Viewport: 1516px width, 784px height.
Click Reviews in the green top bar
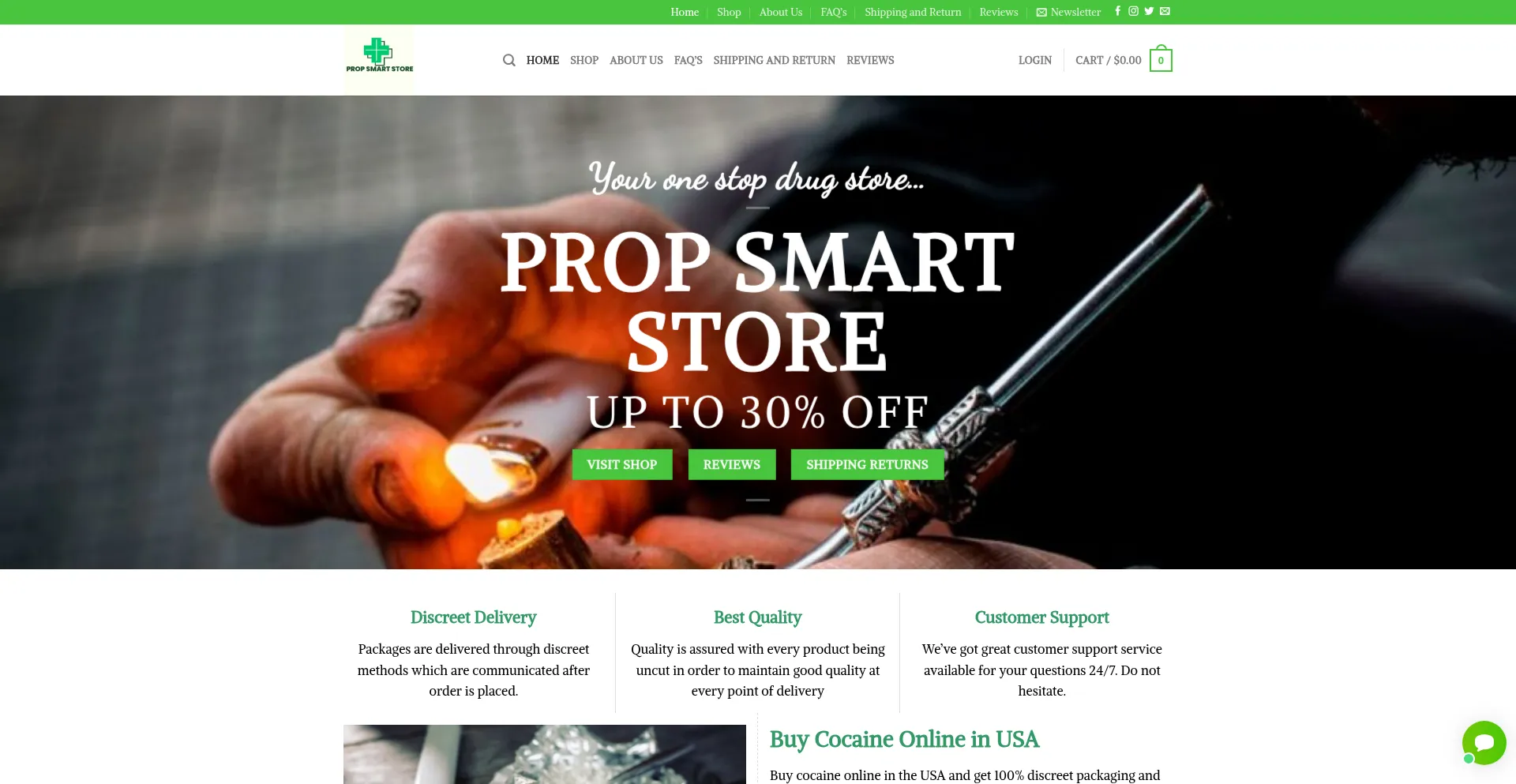[999, 12]
